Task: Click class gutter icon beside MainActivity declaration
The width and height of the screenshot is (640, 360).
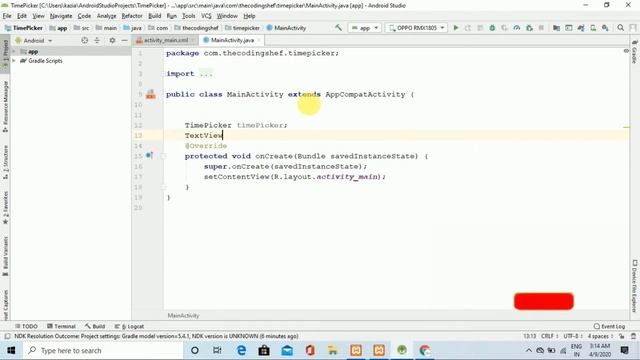Action: pos(151,94)
